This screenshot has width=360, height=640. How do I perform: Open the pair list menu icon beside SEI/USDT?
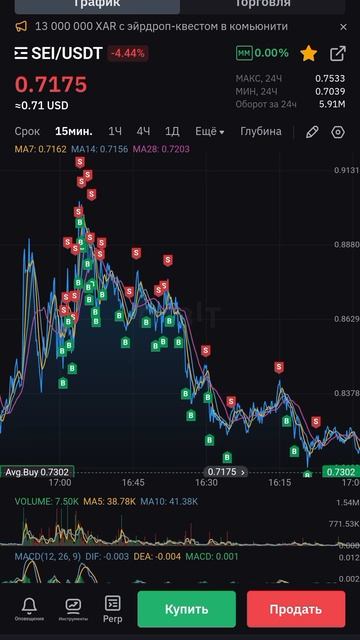coord(21,53)
